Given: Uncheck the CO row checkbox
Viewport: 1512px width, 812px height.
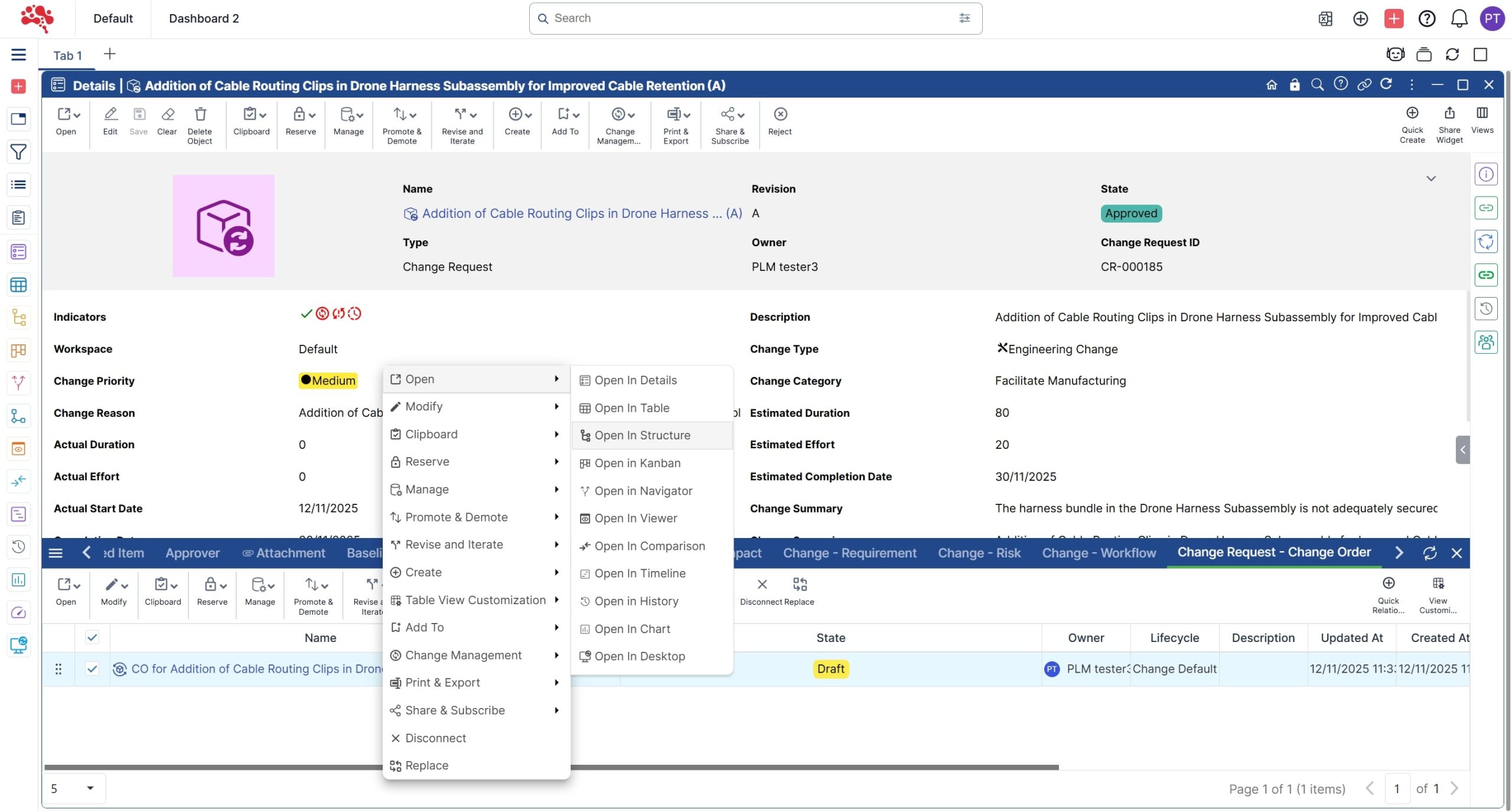Looking at the screenshot, I should [x=92, y=669].
